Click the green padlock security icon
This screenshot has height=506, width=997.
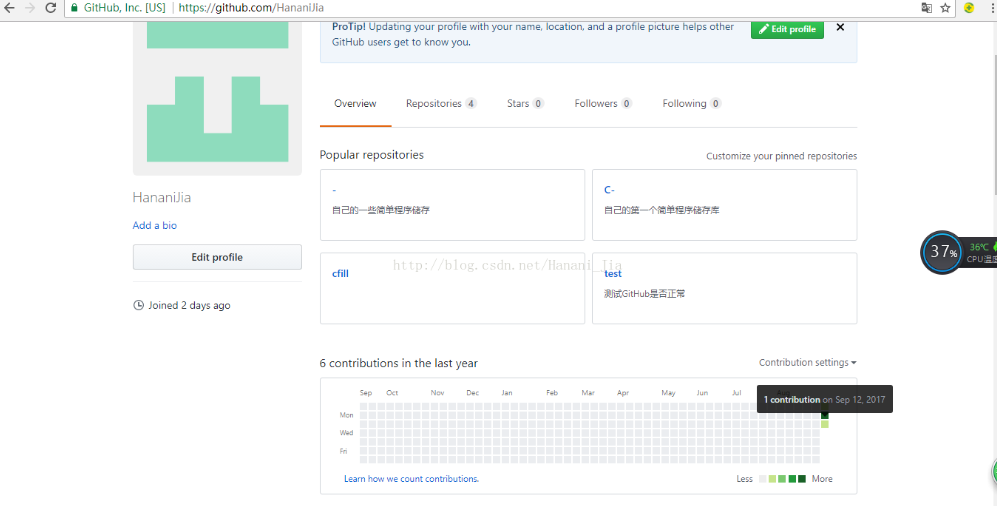pyautogui.click(x=74, y=8)
